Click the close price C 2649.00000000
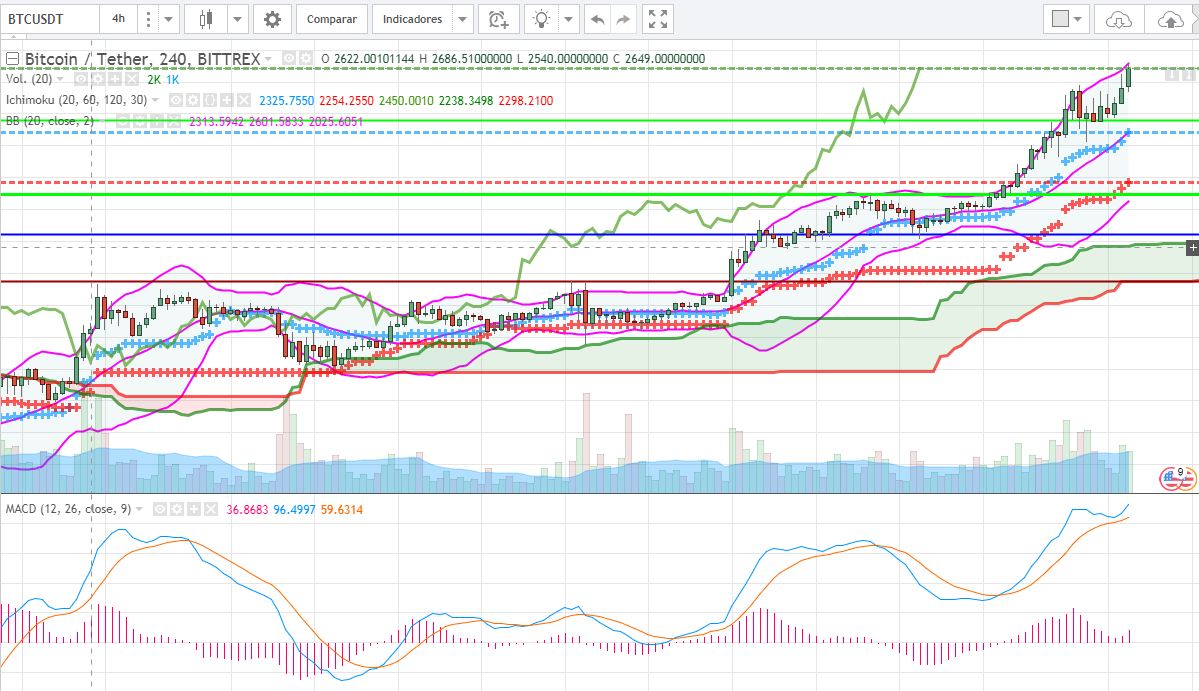The image size is (1199, 691). pyautogui.click(x=659, y=59)
